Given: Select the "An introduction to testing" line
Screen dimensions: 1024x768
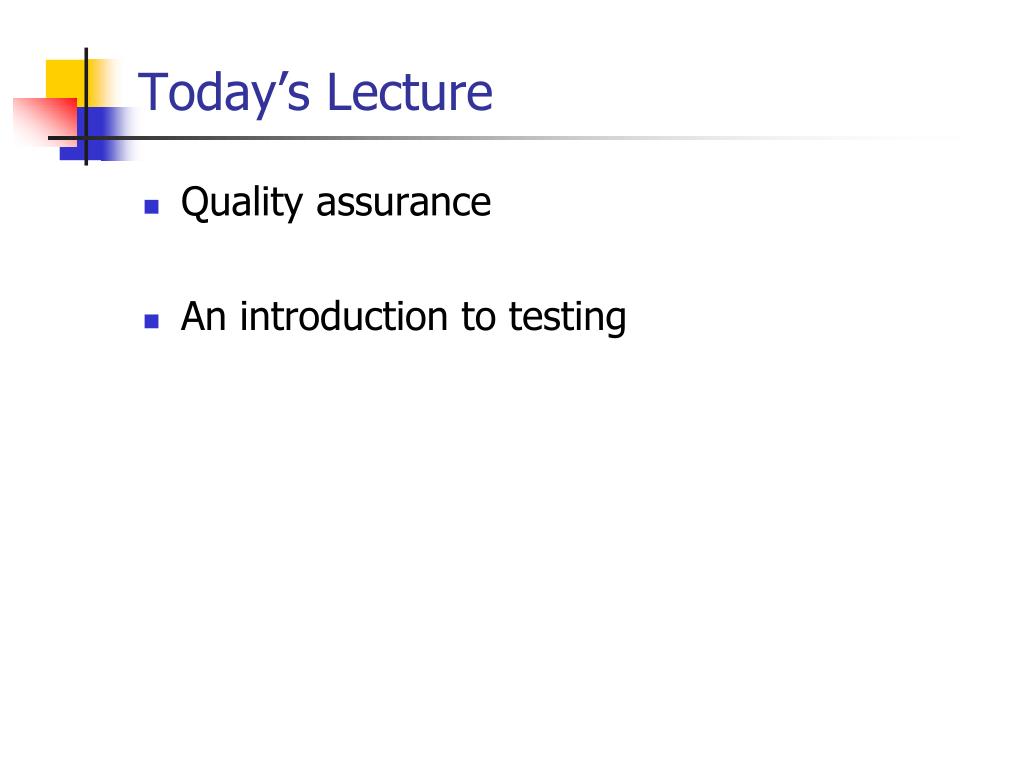Looking at the screenshot, I should (x=404, y=317).
